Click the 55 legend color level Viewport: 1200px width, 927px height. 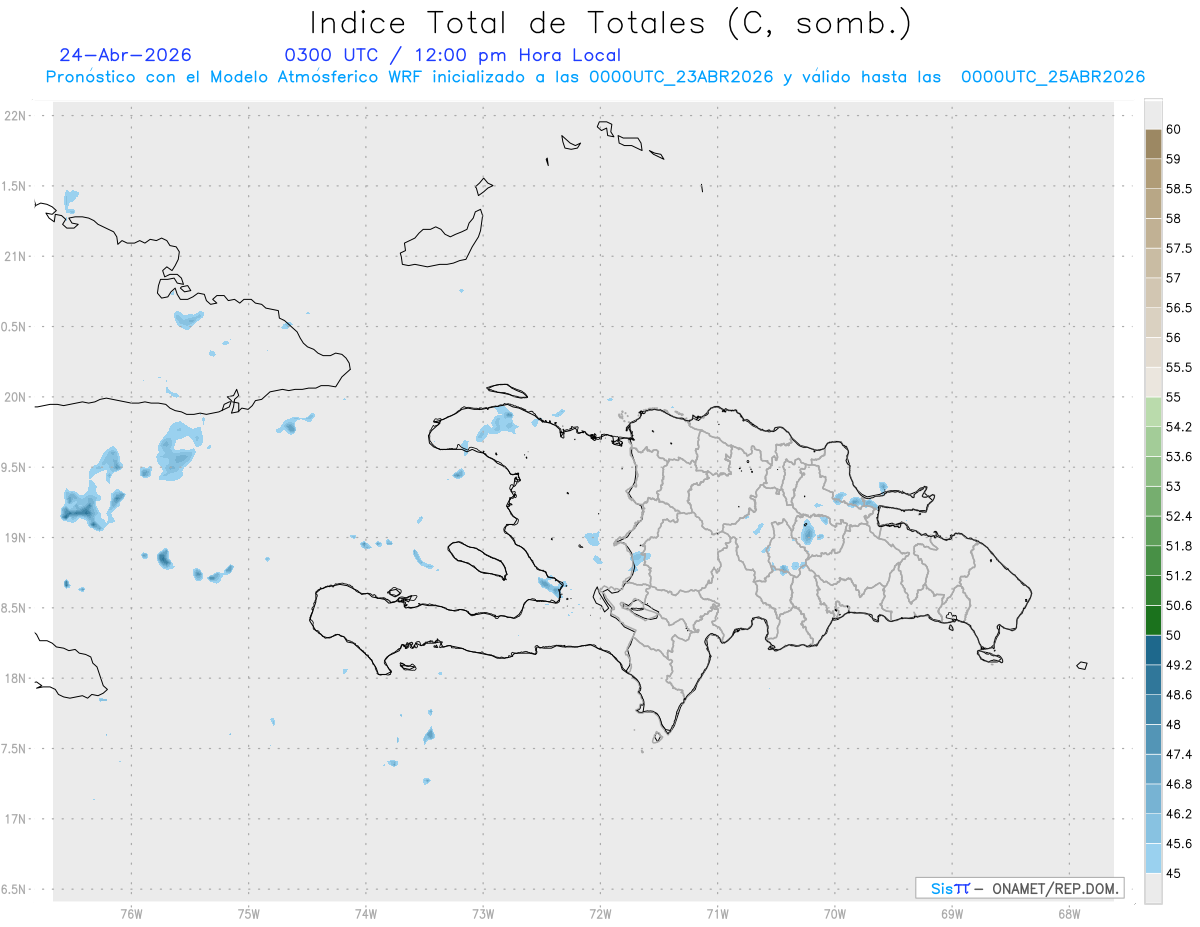[1153, 382]
